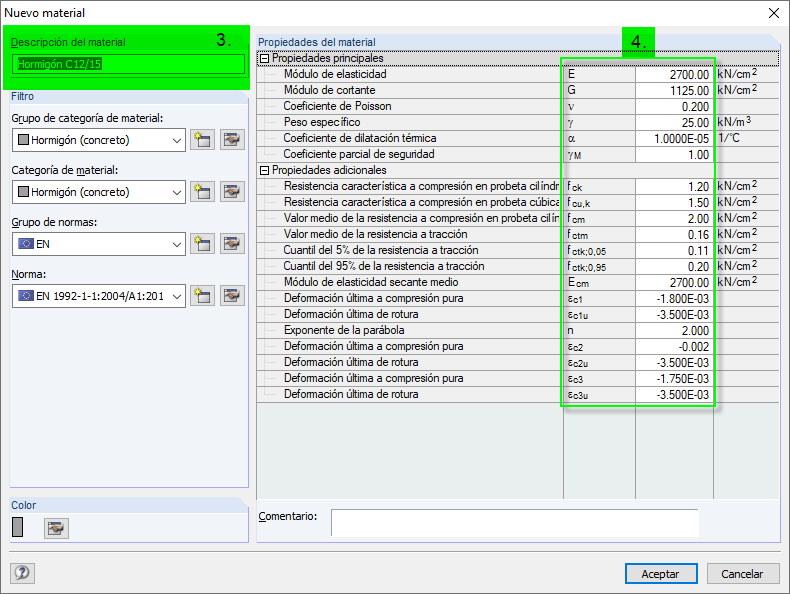The image size is (790, 594).
Task: Click the symbol cell 'E' for elasticity
Action: (599, 75)
